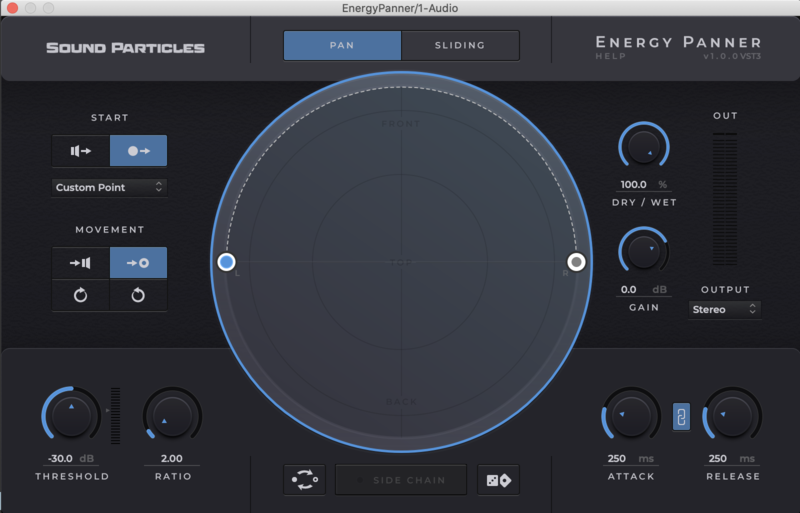Open the Help link under Energy Panner
Viewport: 800px width, 513px height.
pos(609,57)
